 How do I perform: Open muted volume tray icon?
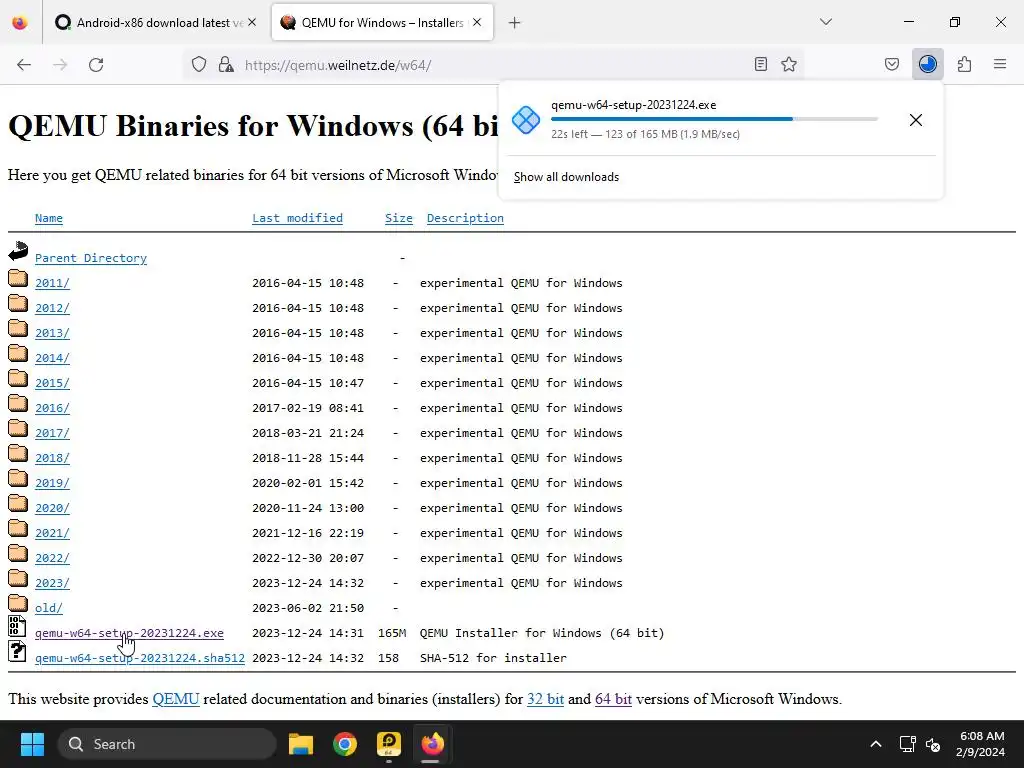click(933, 744)
